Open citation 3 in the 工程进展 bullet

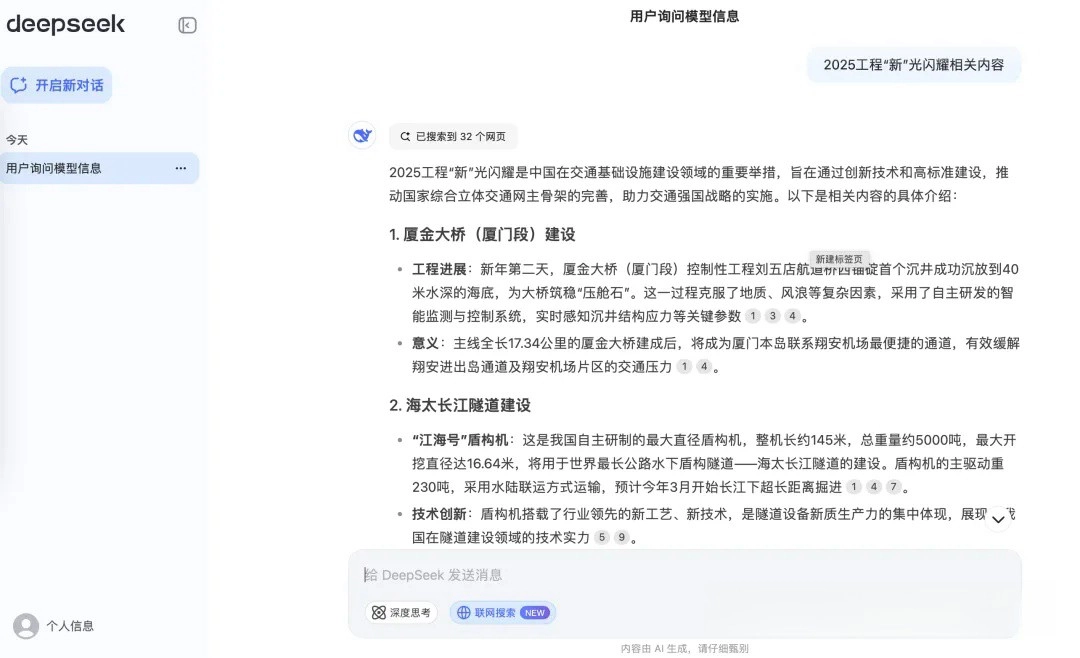point(772,316)
